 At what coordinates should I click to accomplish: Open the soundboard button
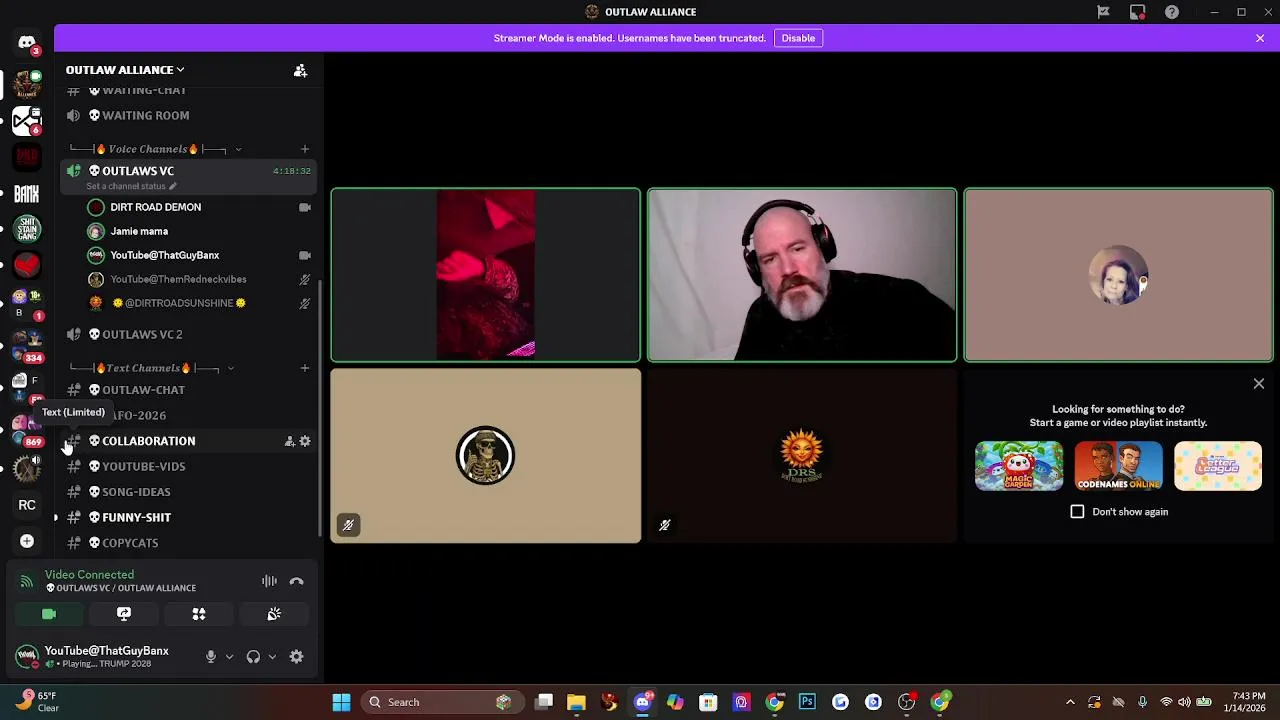pyautogui.click(x=274, y=614)
